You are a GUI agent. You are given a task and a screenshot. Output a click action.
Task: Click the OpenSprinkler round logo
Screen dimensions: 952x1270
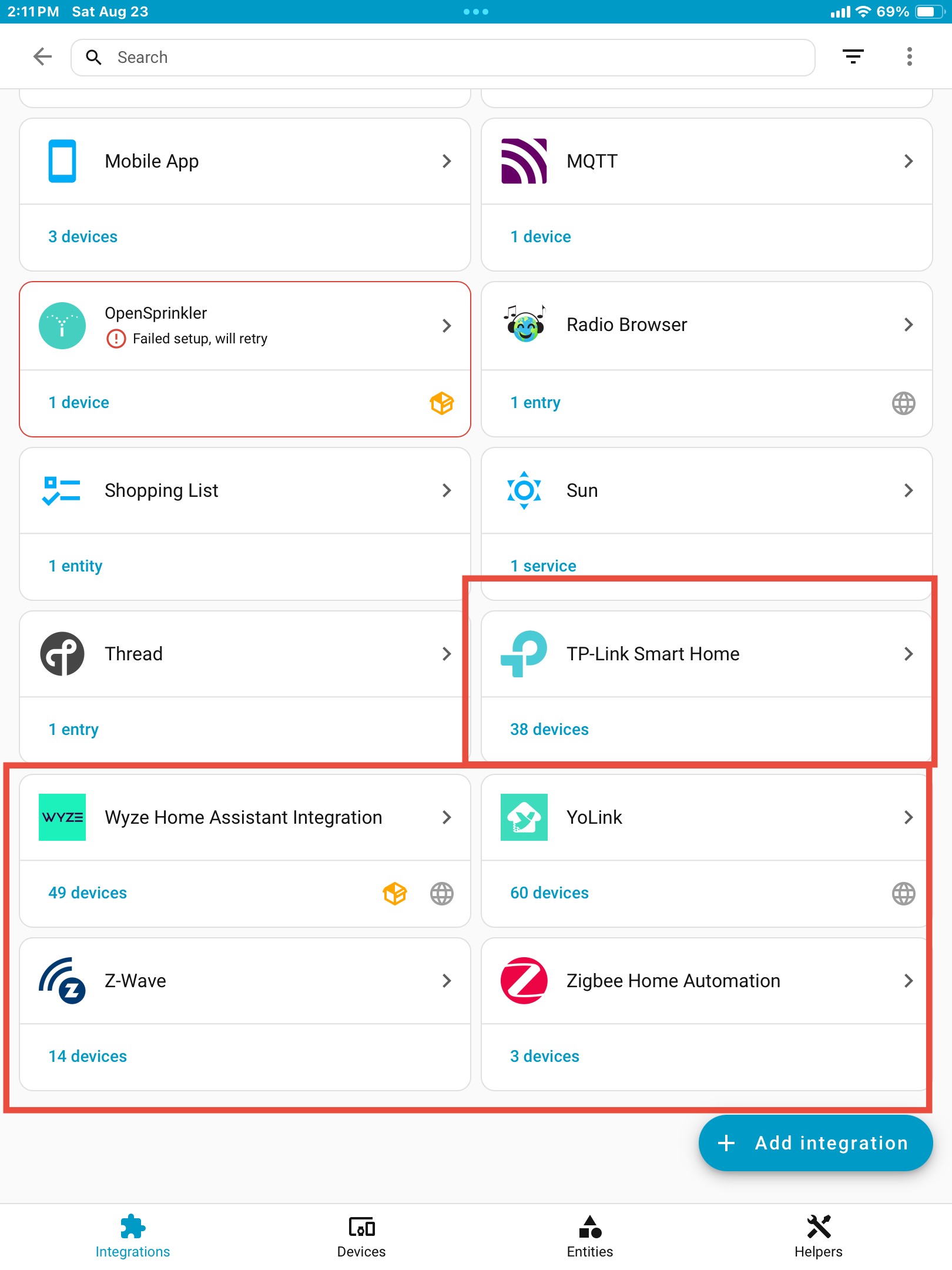click(x=62, y=326)
